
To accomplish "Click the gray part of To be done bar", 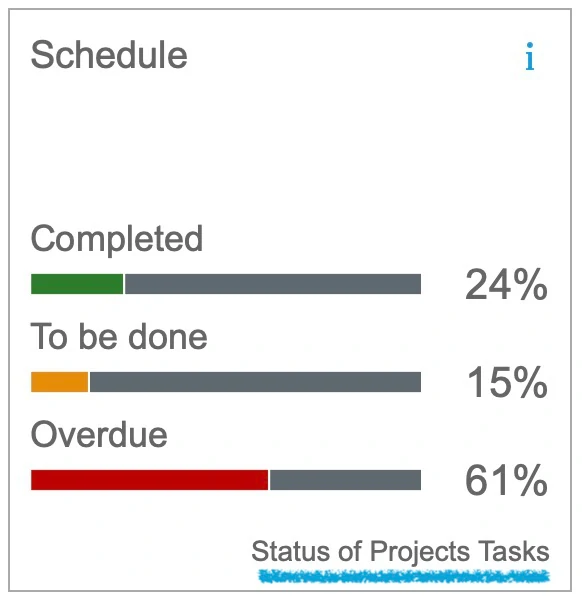I will point(255,382).
